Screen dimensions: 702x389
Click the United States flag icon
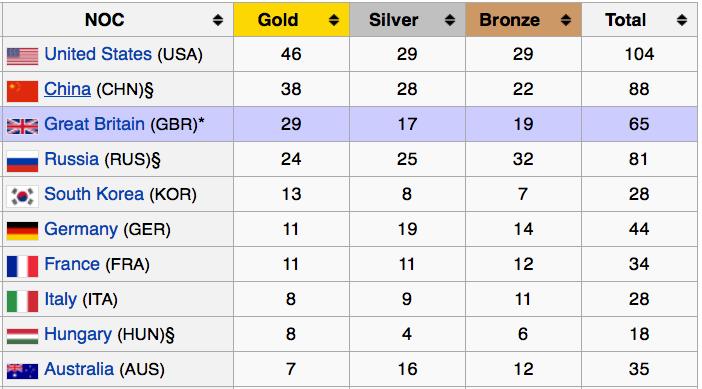(22, 56)
